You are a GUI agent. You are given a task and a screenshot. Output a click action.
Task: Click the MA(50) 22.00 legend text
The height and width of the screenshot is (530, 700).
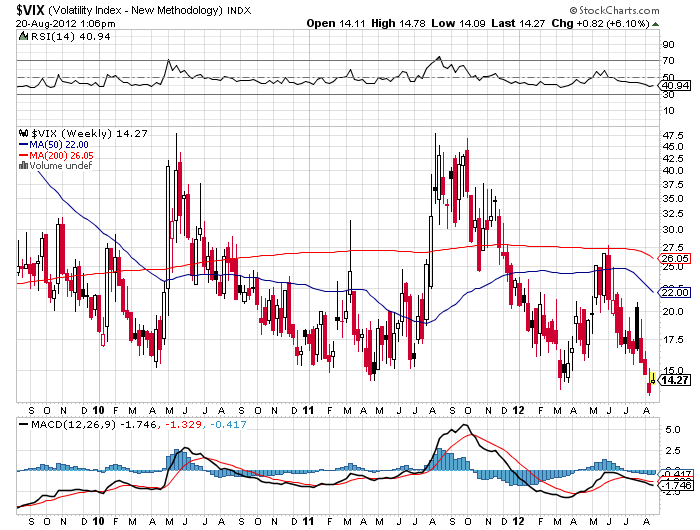click(59, 145)
